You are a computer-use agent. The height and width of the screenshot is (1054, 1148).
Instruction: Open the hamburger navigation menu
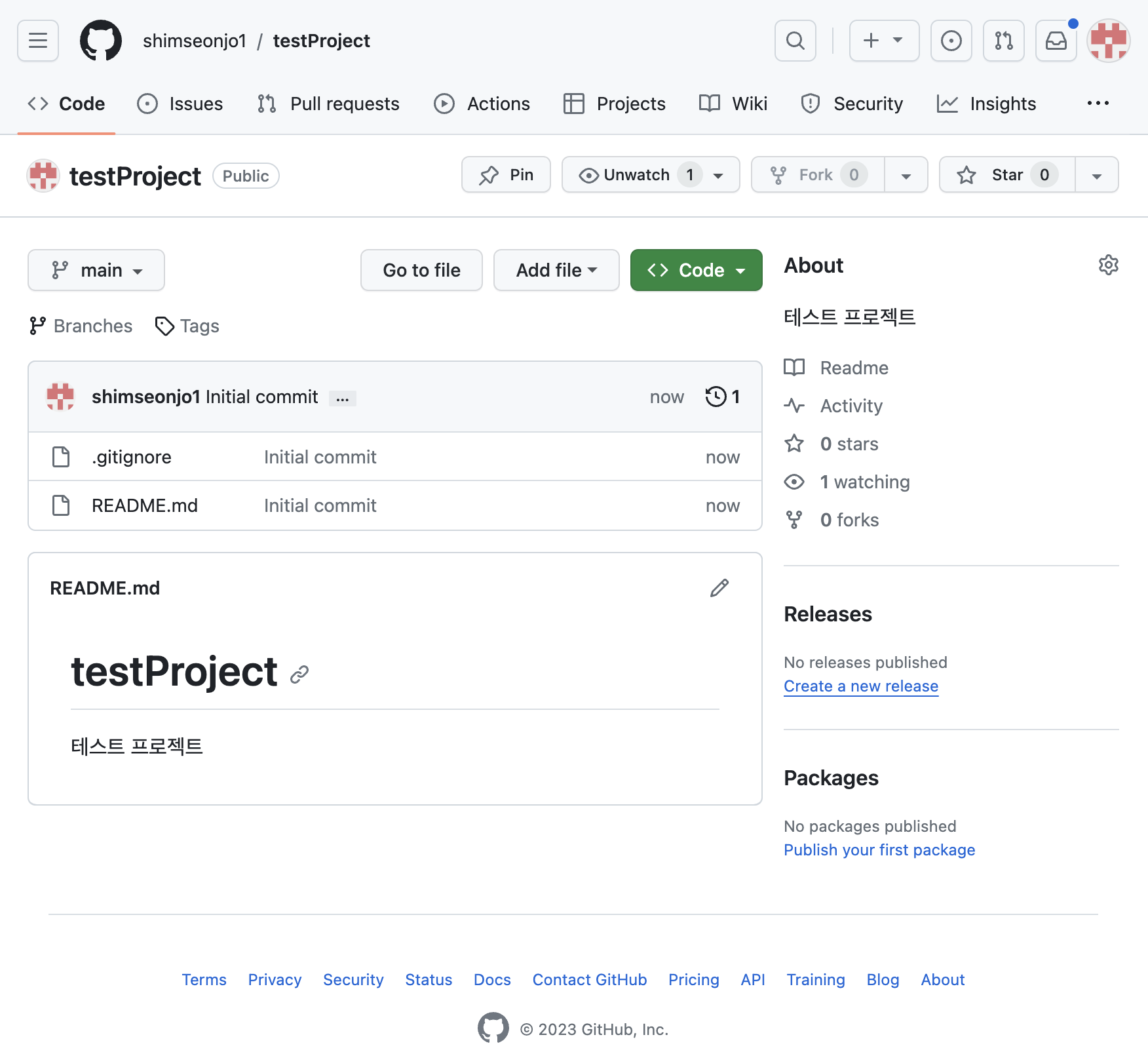click(38, 41)
